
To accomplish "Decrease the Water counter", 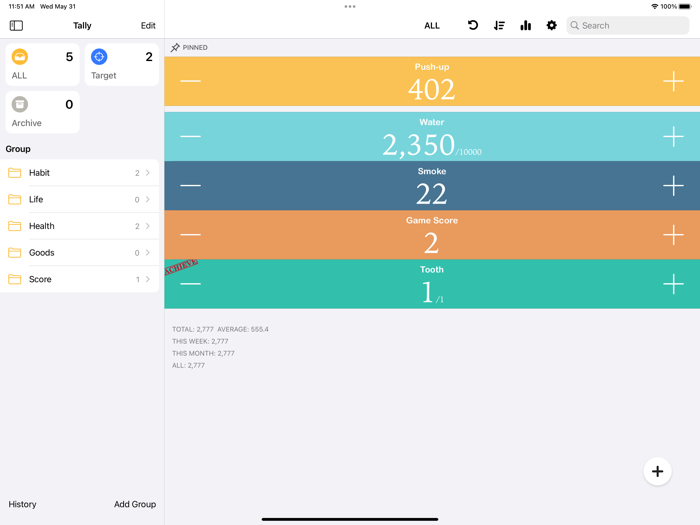I will (191, 137).
